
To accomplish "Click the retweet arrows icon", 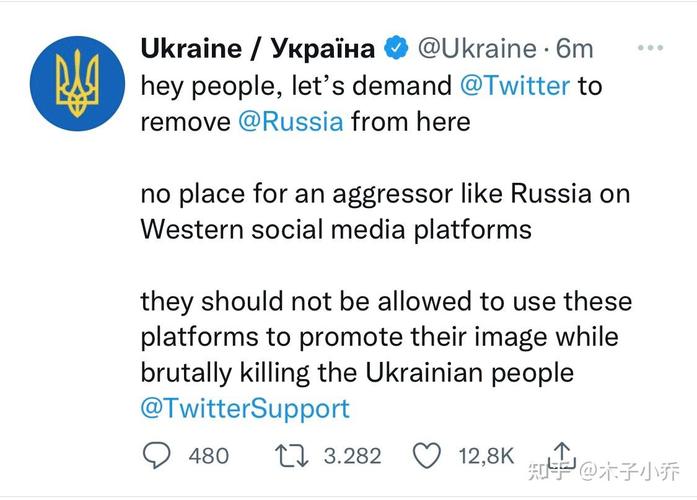I will click(x=293, y=456).
